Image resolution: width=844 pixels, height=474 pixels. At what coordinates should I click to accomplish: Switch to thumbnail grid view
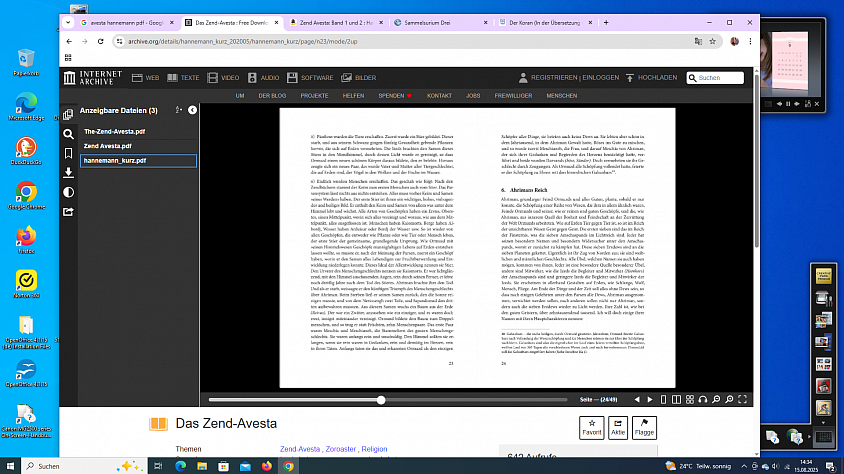point(690,400)
